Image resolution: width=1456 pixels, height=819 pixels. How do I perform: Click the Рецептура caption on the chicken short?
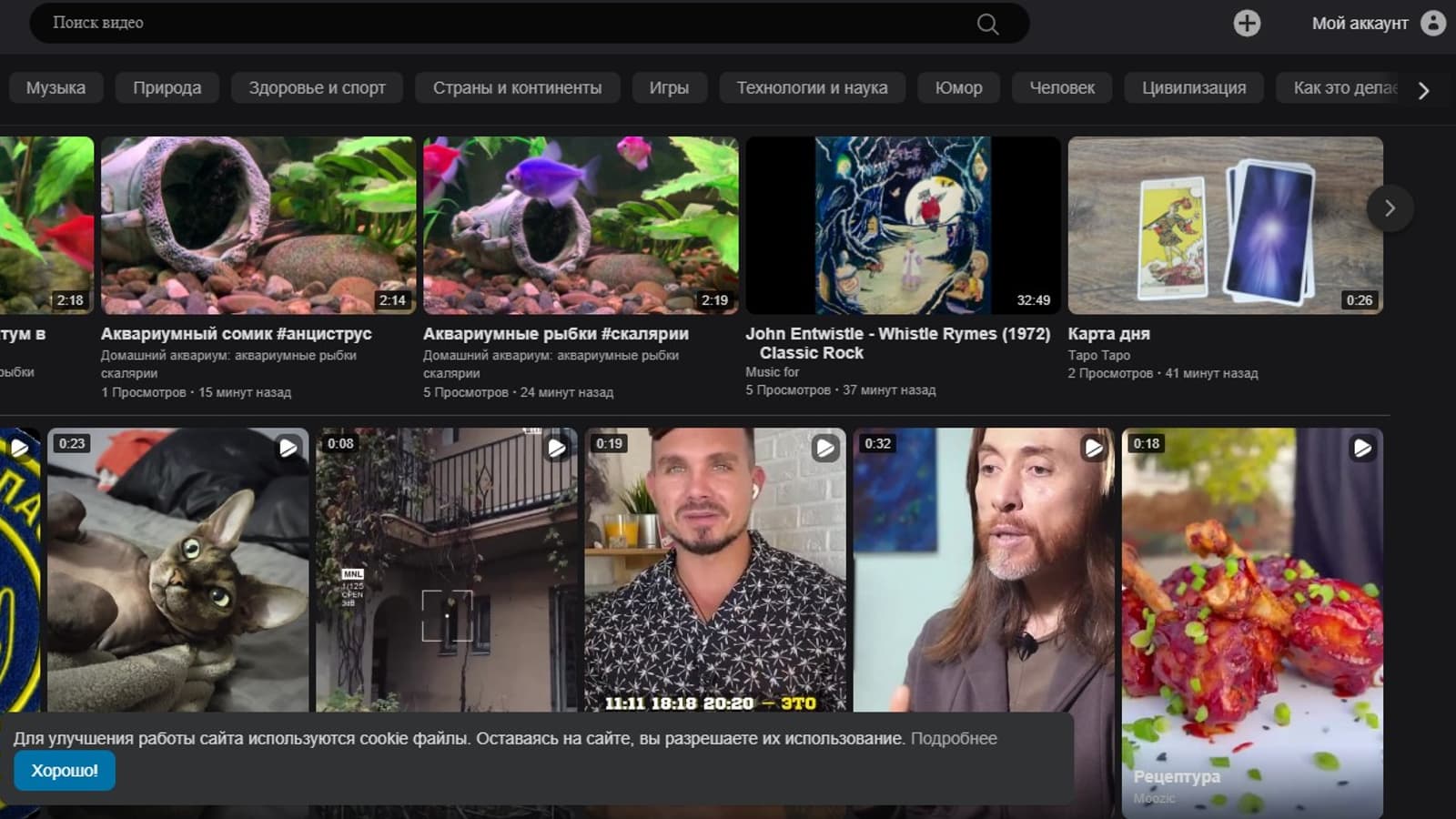pyautogui.click(x=1177, y=777)
